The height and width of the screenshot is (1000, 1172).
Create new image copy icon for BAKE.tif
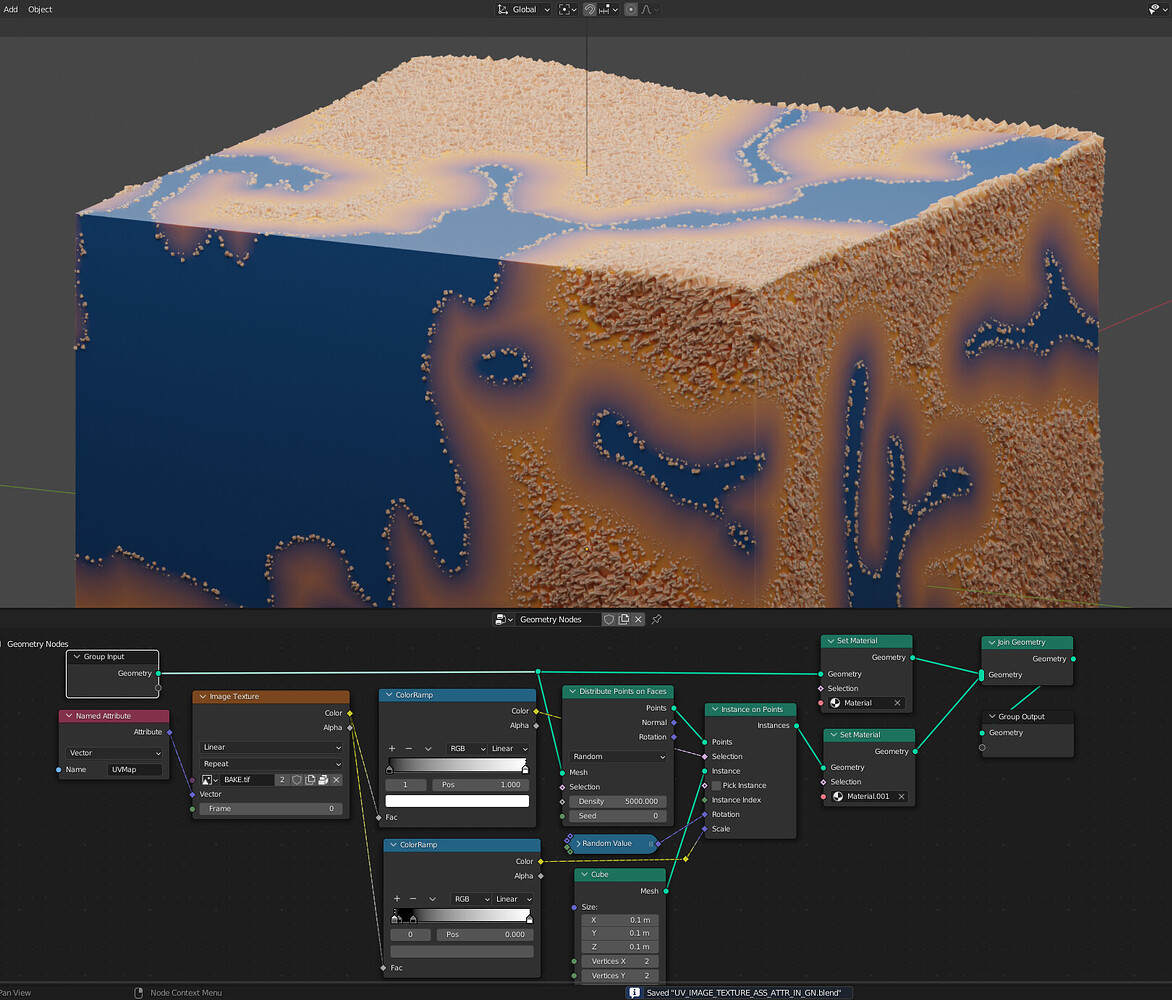pos(309,780)
